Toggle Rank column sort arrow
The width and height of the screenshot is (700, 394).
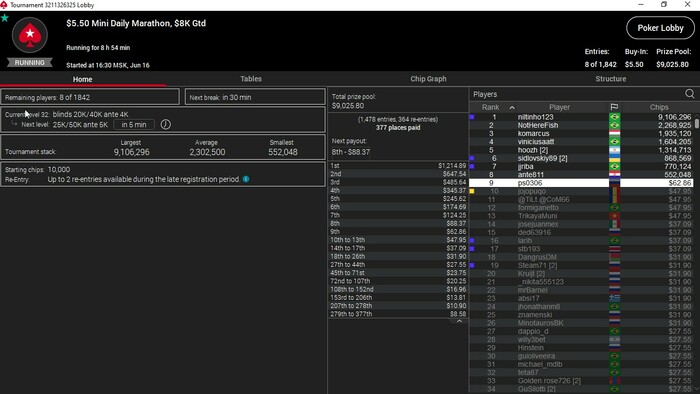coord(512,108)
